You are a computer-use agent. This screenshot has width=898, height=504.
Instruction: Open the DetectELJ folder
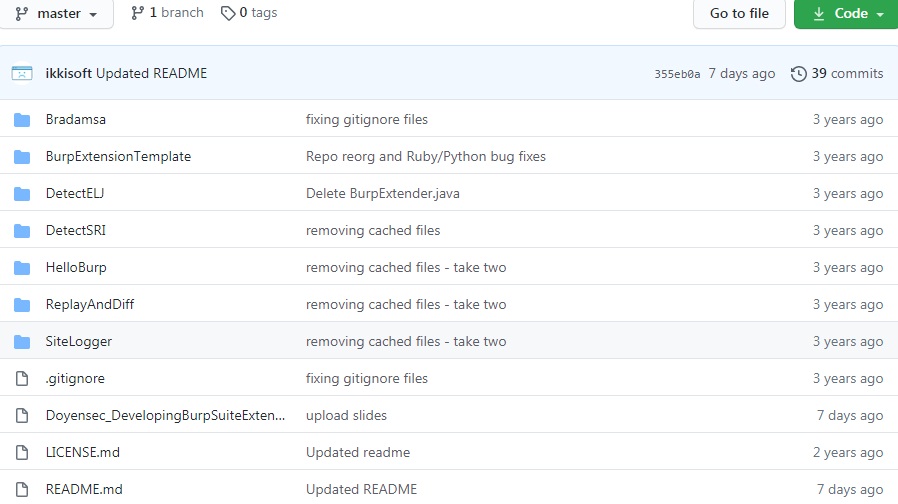pyautogui.click(x=75, y=193)
